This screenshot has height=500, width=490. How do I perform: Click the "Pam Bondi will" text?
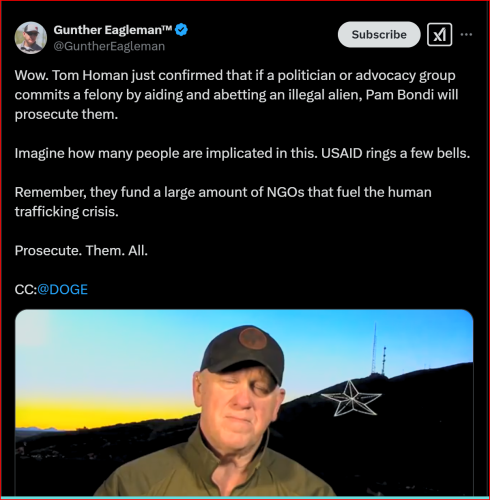tap(412, 95)
